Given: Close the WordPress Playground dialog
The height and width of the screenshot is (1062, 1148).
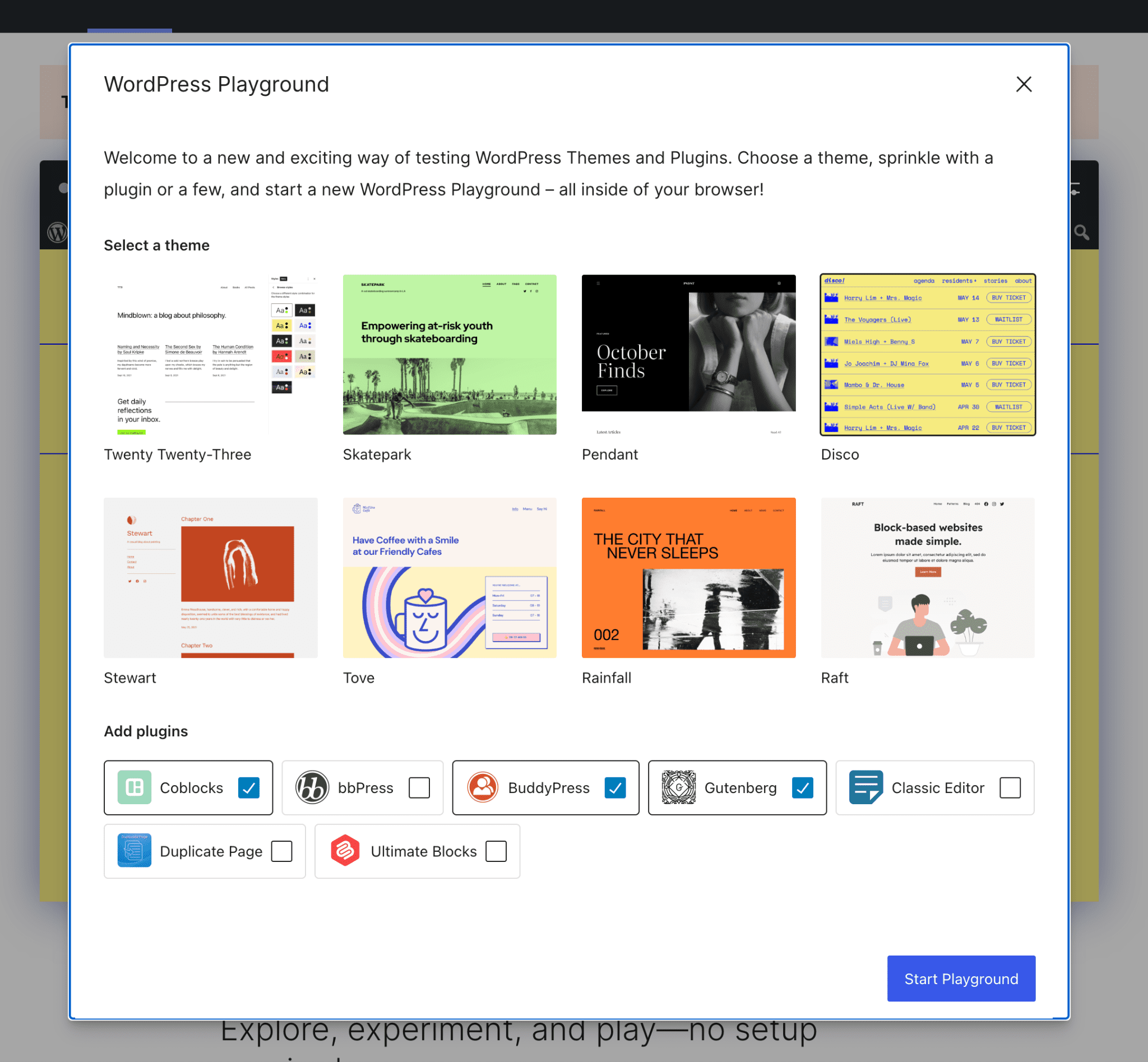Looking at the screenshot, I should coord(1024,84).
